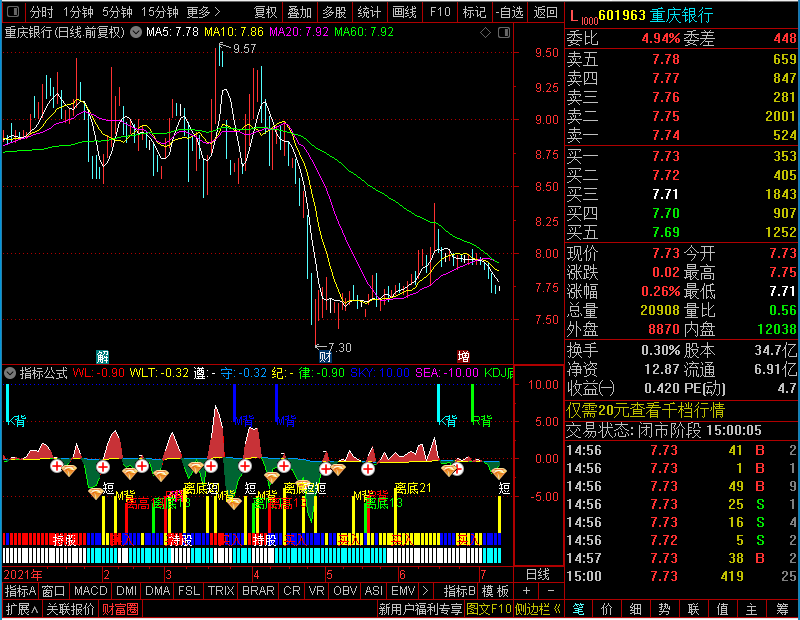Image resolution: width=800 pixels, height=620 pixels.
Task: Switch to 值 value tab
Action: point(722,609)
